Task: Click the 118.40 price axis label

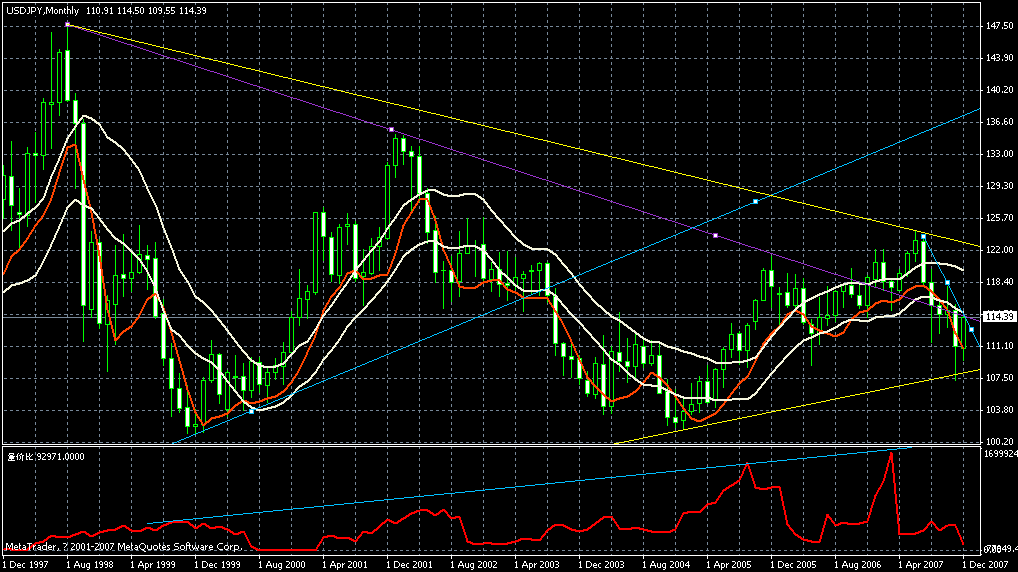Action: [999, 282]
